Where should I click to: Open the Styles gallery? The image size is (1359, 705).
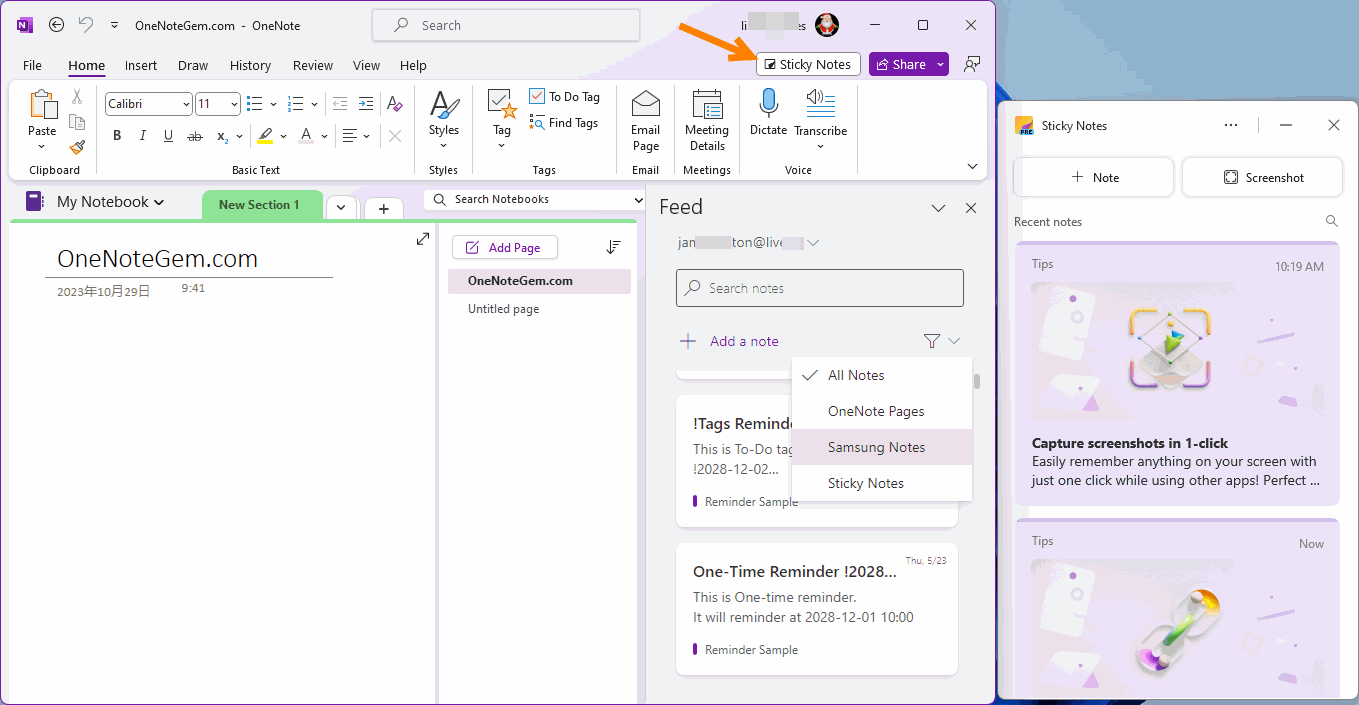(444, 119)
